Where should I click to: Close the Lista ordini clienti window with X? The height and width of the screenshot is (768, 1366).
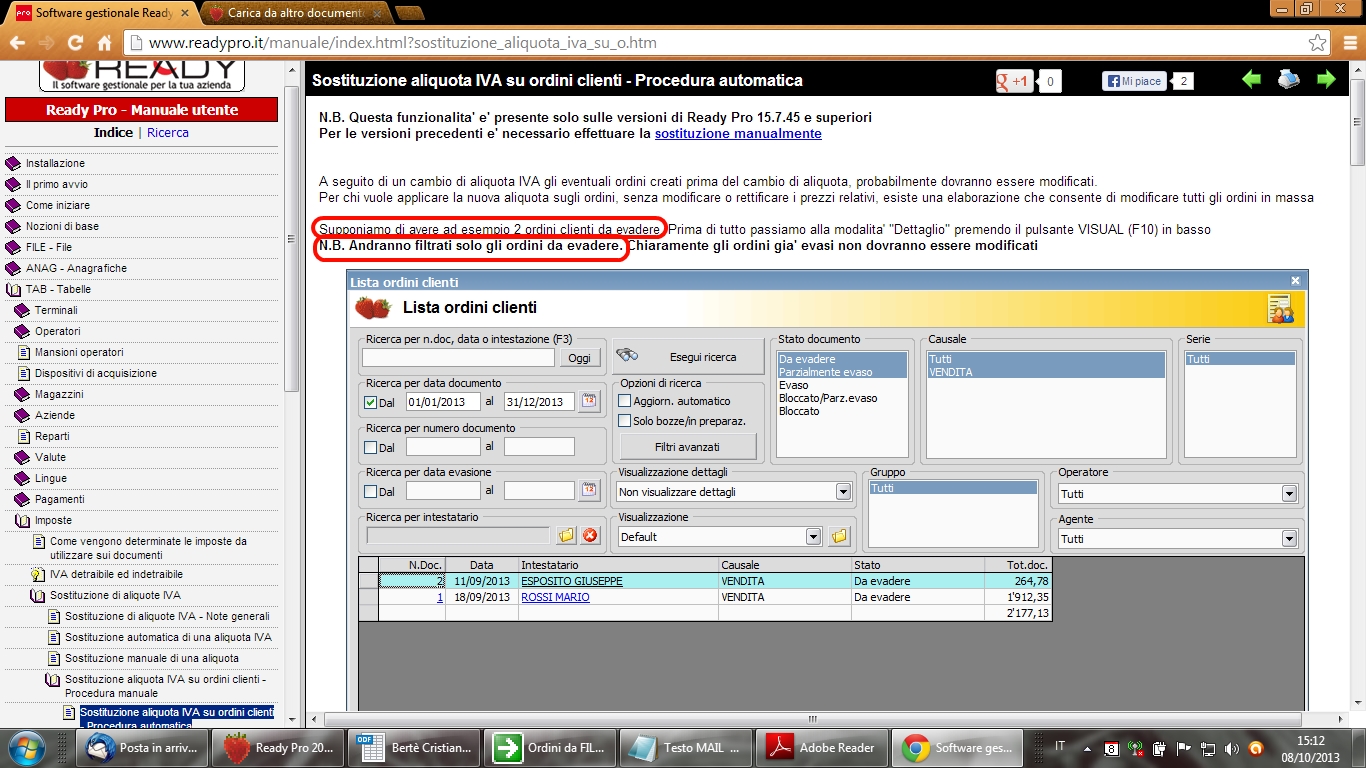click(1295, 281)
